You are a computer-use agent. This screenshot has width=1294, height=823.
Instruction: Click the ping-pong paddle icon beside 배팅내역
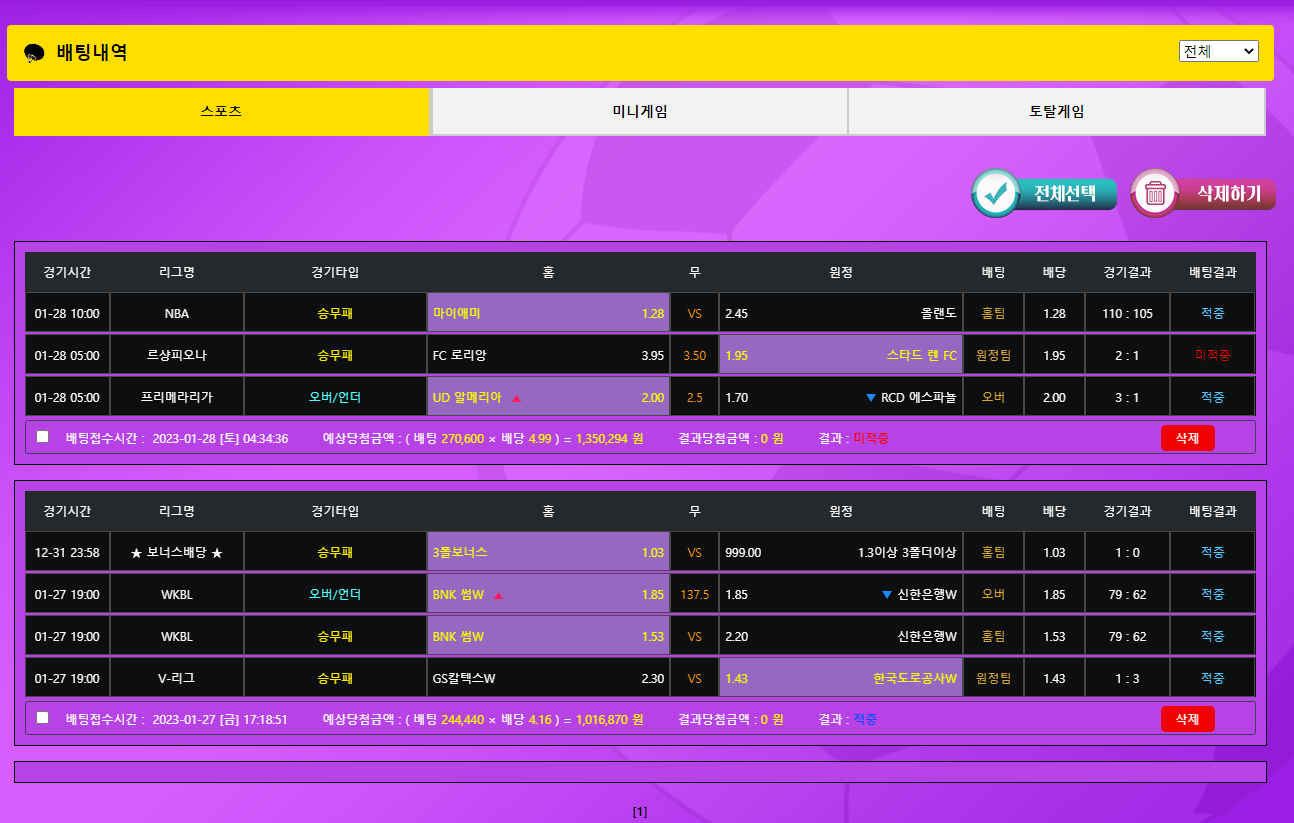click(34, 53)
